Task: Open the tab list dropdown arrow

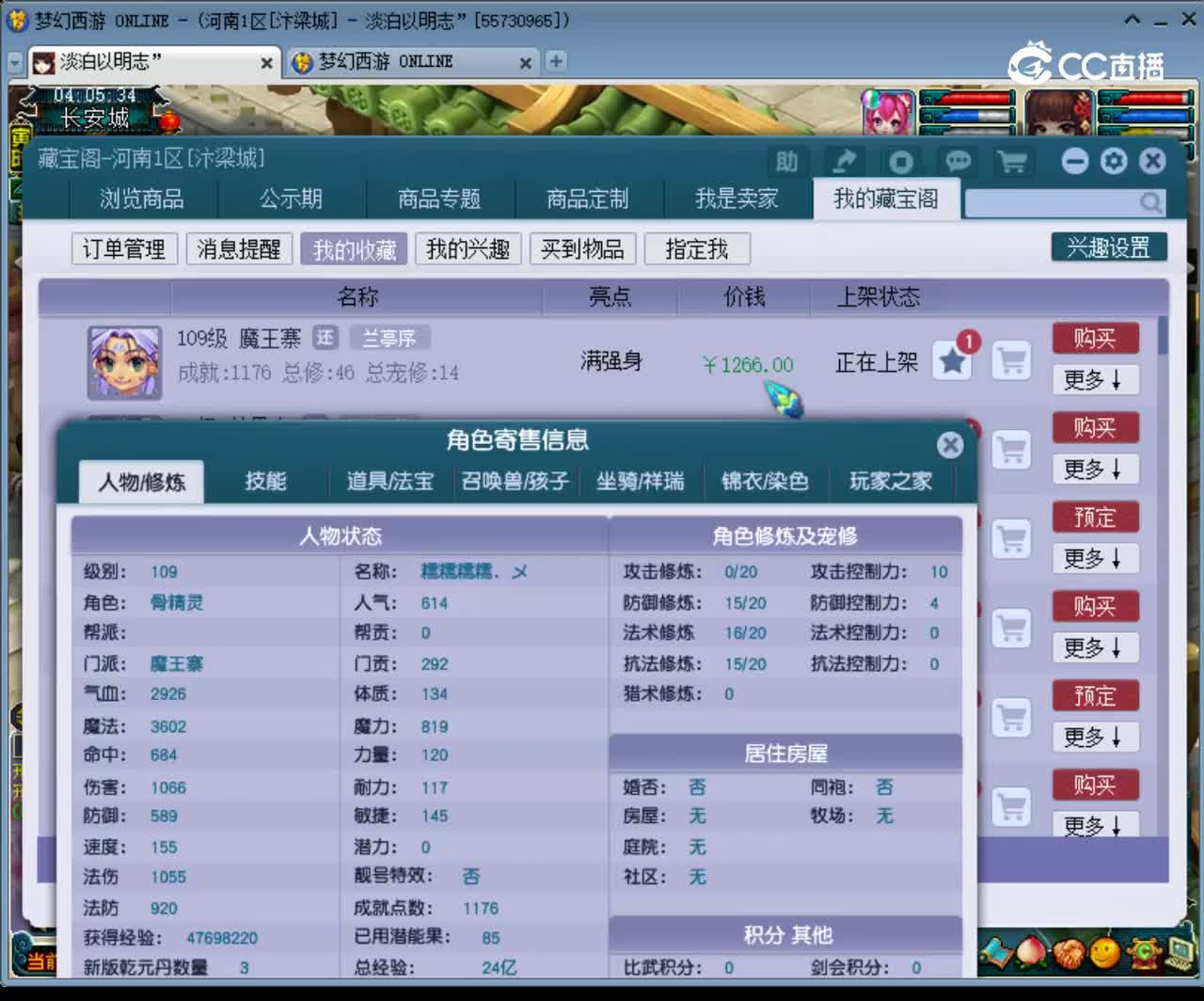Action: [x=15, y=62]
